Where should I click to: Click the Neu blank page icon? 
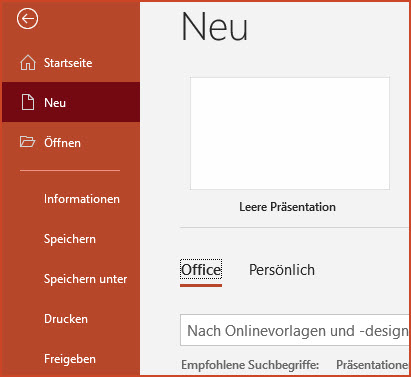(x=28, y=102)
